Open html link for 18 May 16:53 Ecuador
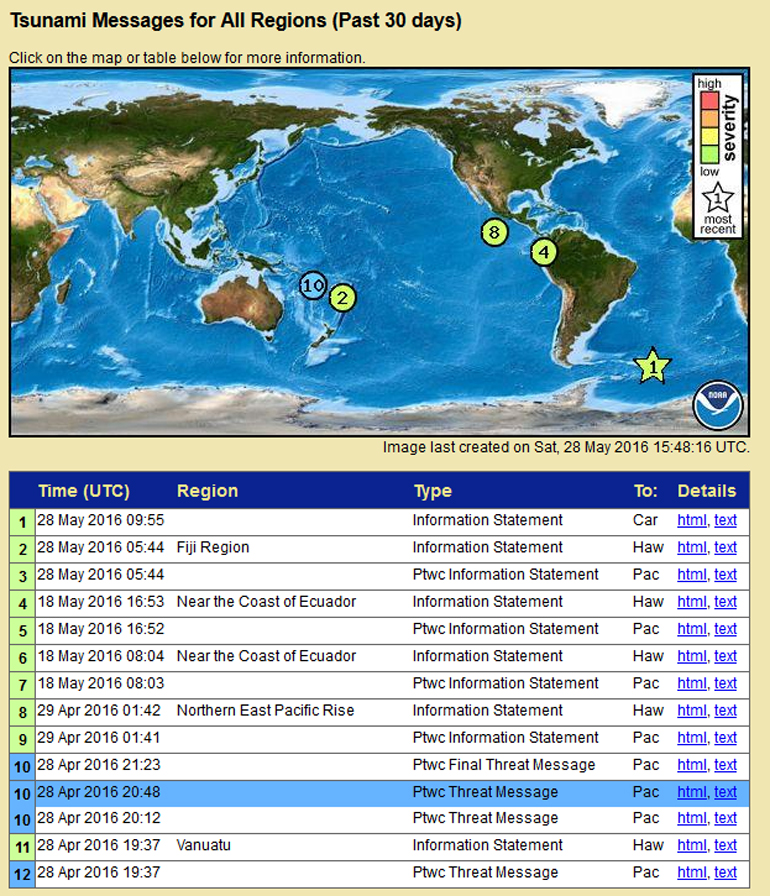Image resolution: width=770 pixels, height=896 pixels. [x=691, y=602]
